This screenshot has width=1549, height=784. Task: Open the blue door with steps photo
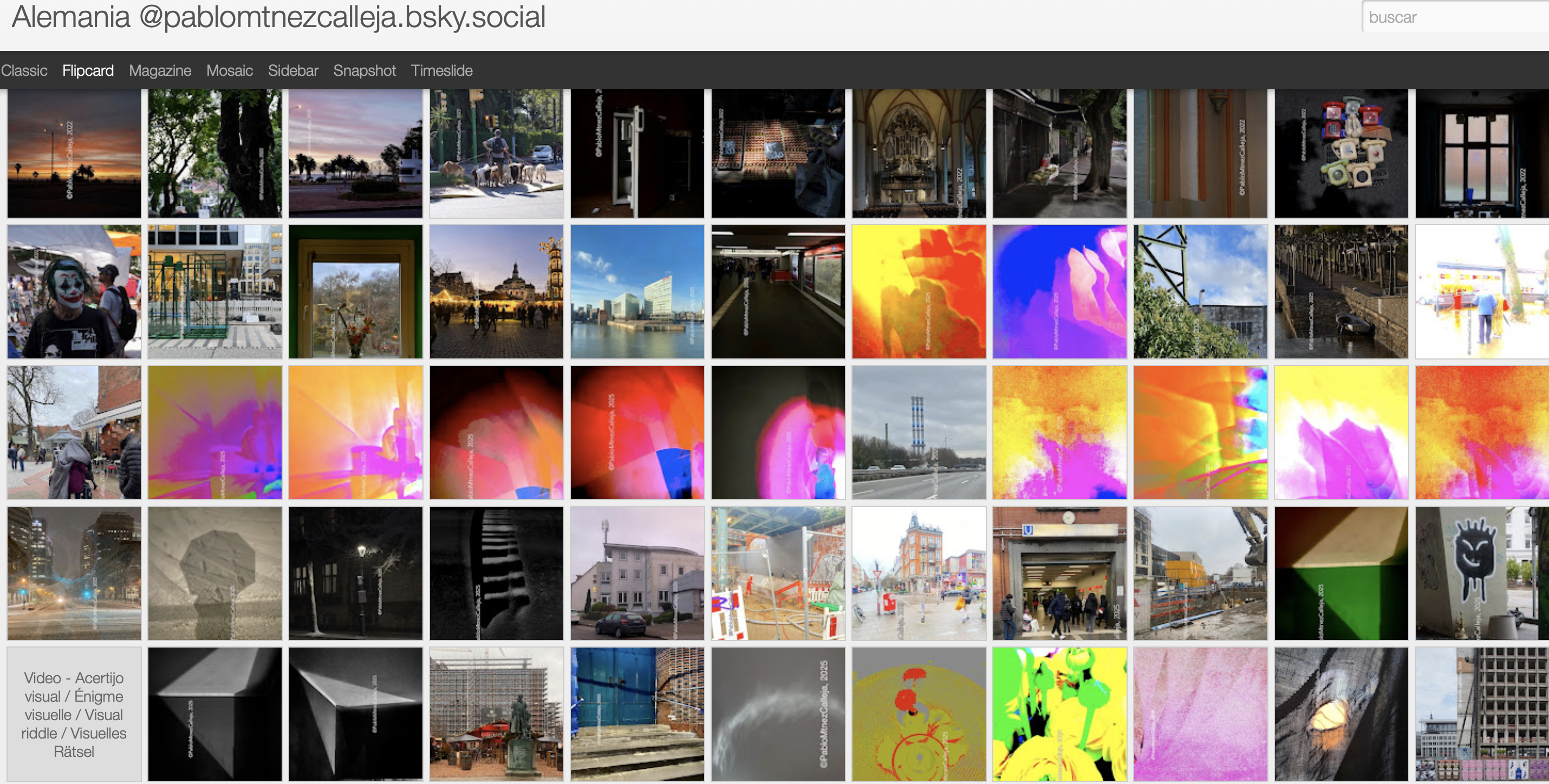click(x=637, y=714)
